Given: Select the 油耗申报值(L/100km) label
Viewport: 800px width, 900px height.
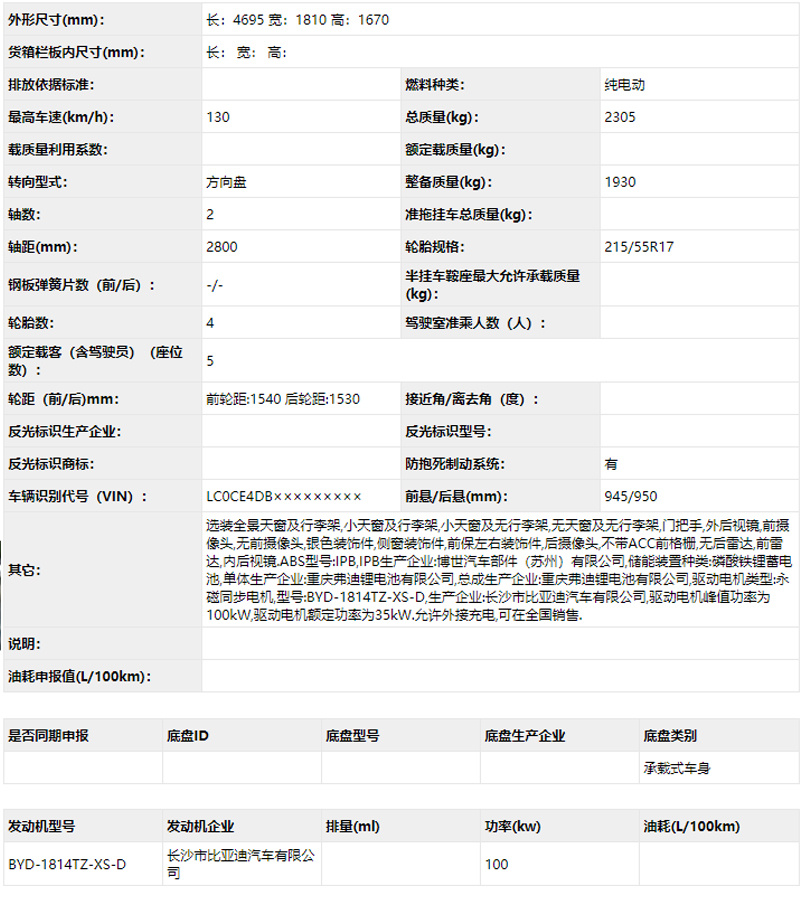Looking at the screenshot, I should [x=79, y=676].
